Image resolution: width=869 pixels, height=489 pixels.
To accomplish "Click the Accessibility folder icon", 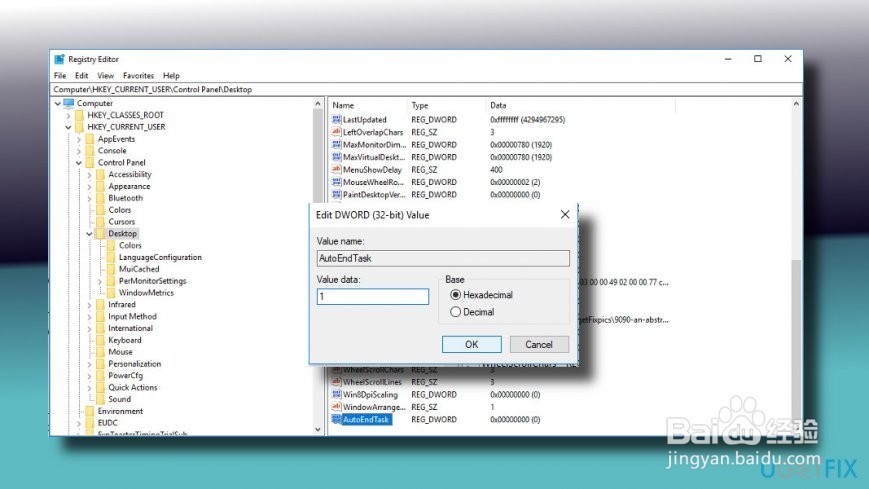I will [100, 174].
